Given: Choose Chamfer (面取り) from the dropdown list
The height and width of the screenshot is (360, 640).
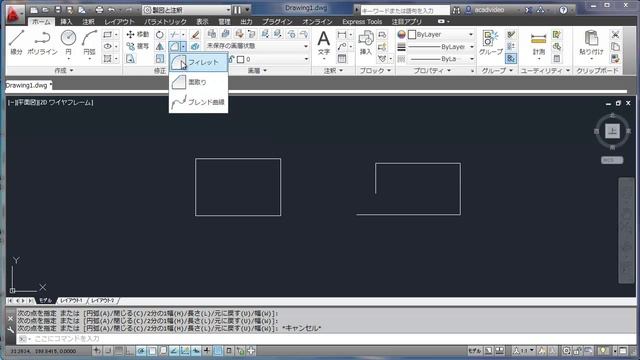Looking at the screenshot, I should tap(198, 82).
